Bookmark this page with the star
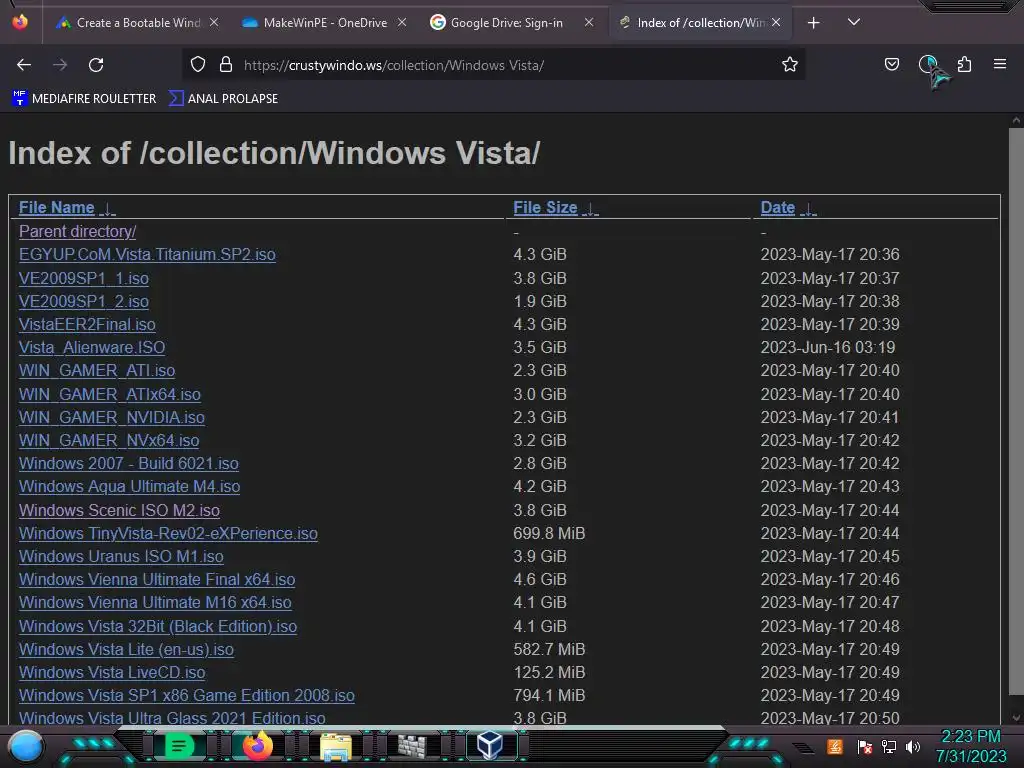The height and width of the screenshot is (768, 1024). point(790,64)
